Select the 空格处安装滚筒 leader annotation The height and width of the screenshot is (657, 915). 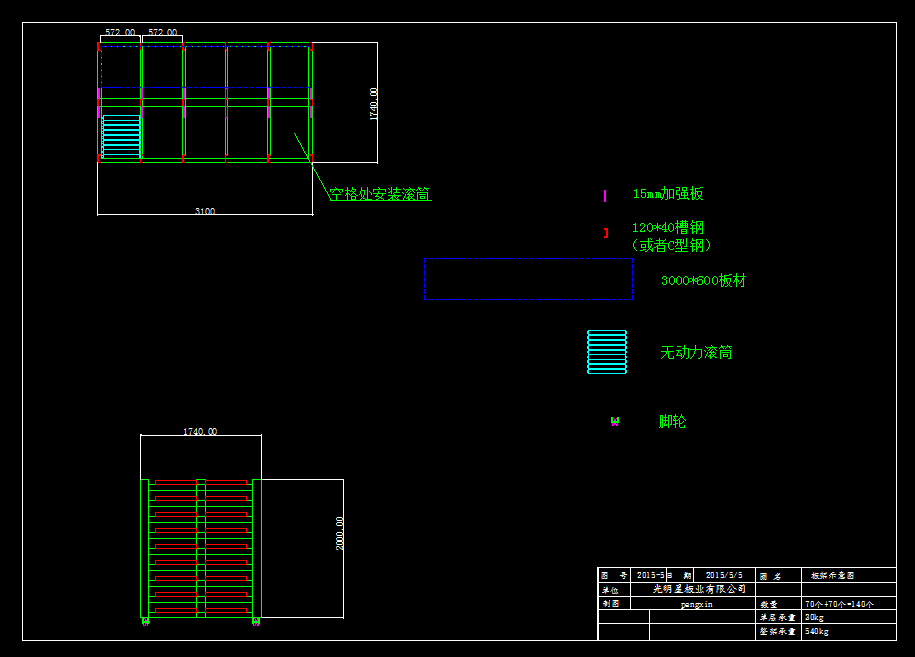point(380,194)
